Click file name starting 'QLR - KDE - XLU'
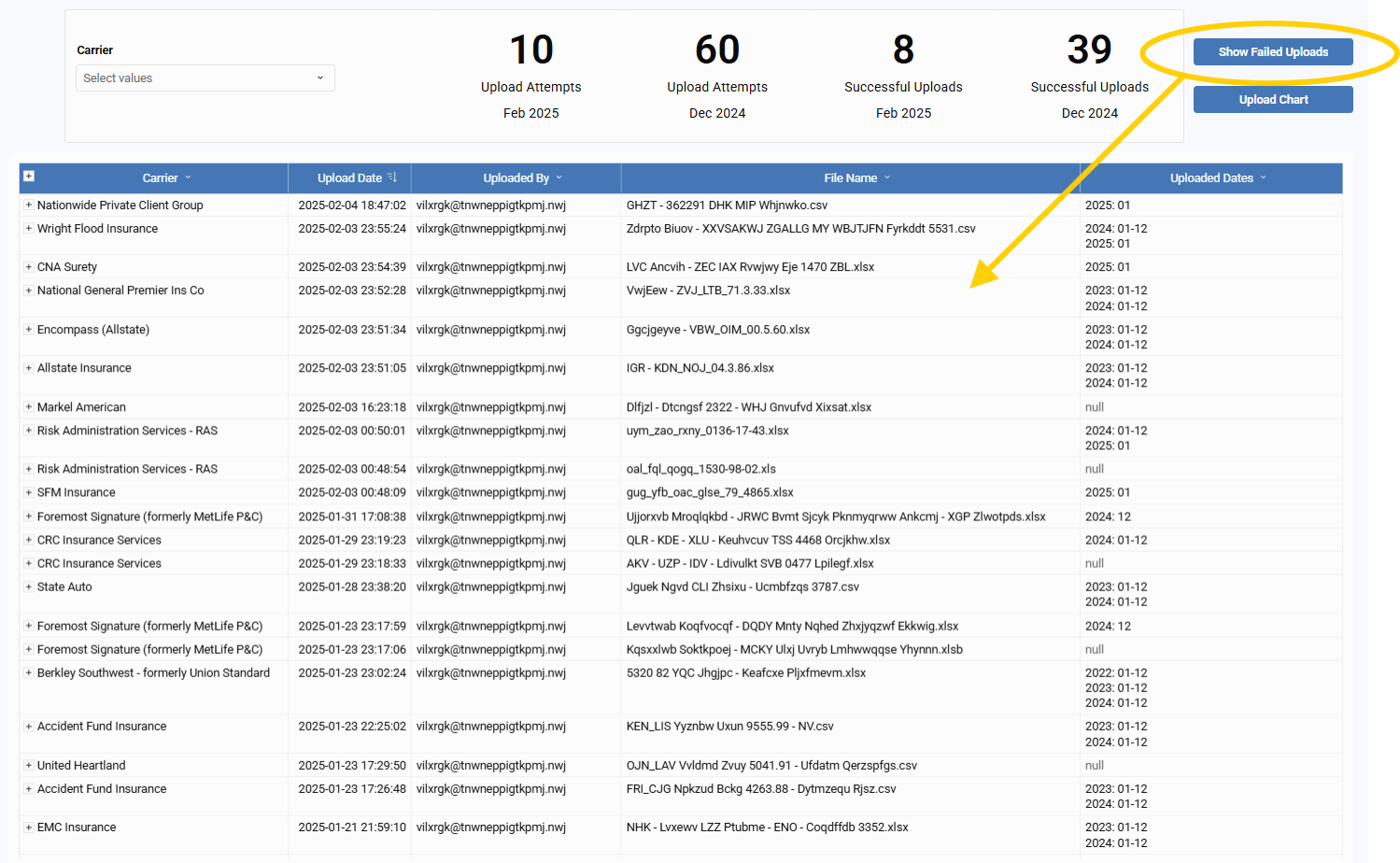 (758, 540)
